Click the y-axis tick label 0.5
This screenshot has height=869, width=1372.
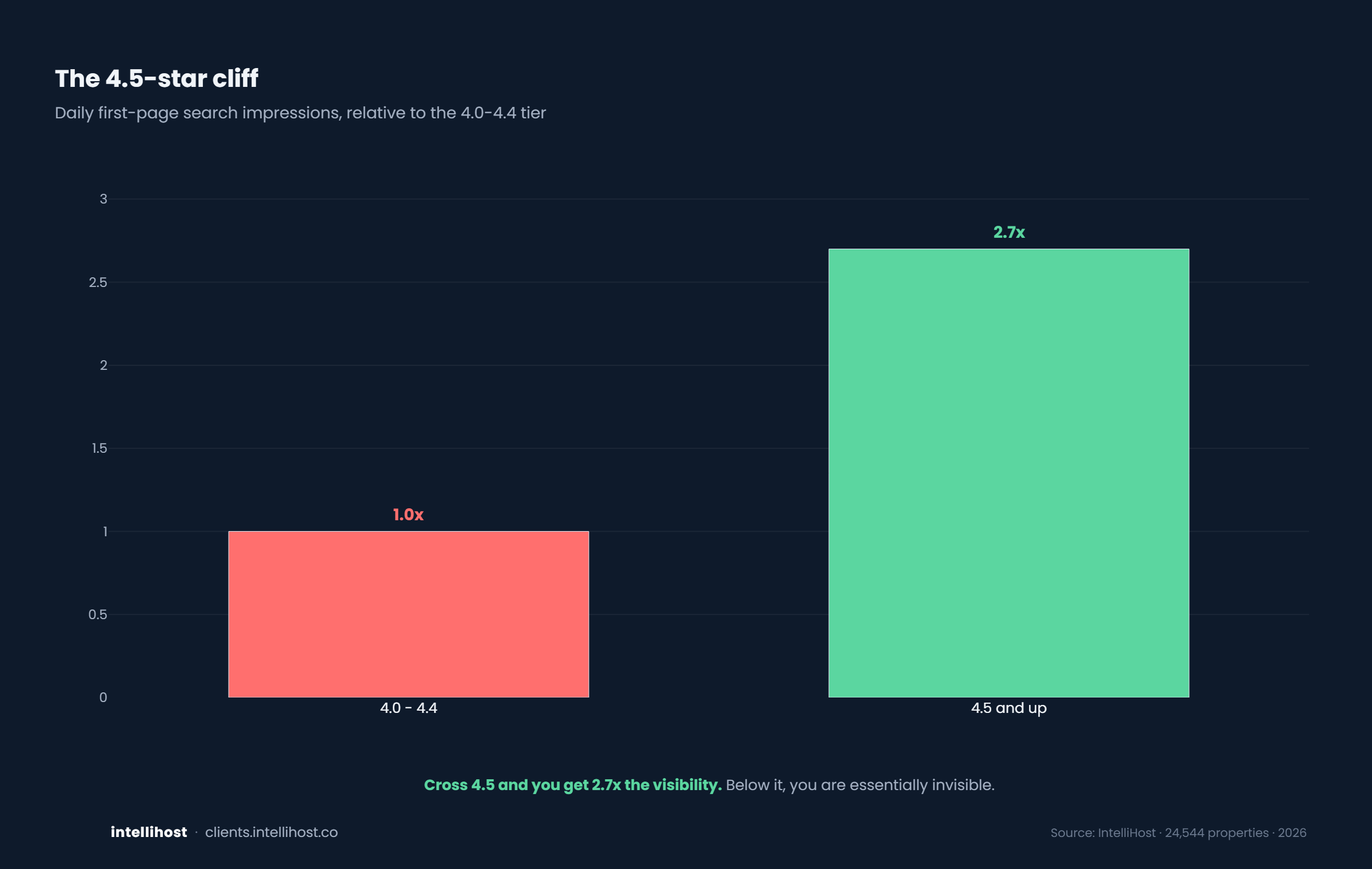[98, 615]
